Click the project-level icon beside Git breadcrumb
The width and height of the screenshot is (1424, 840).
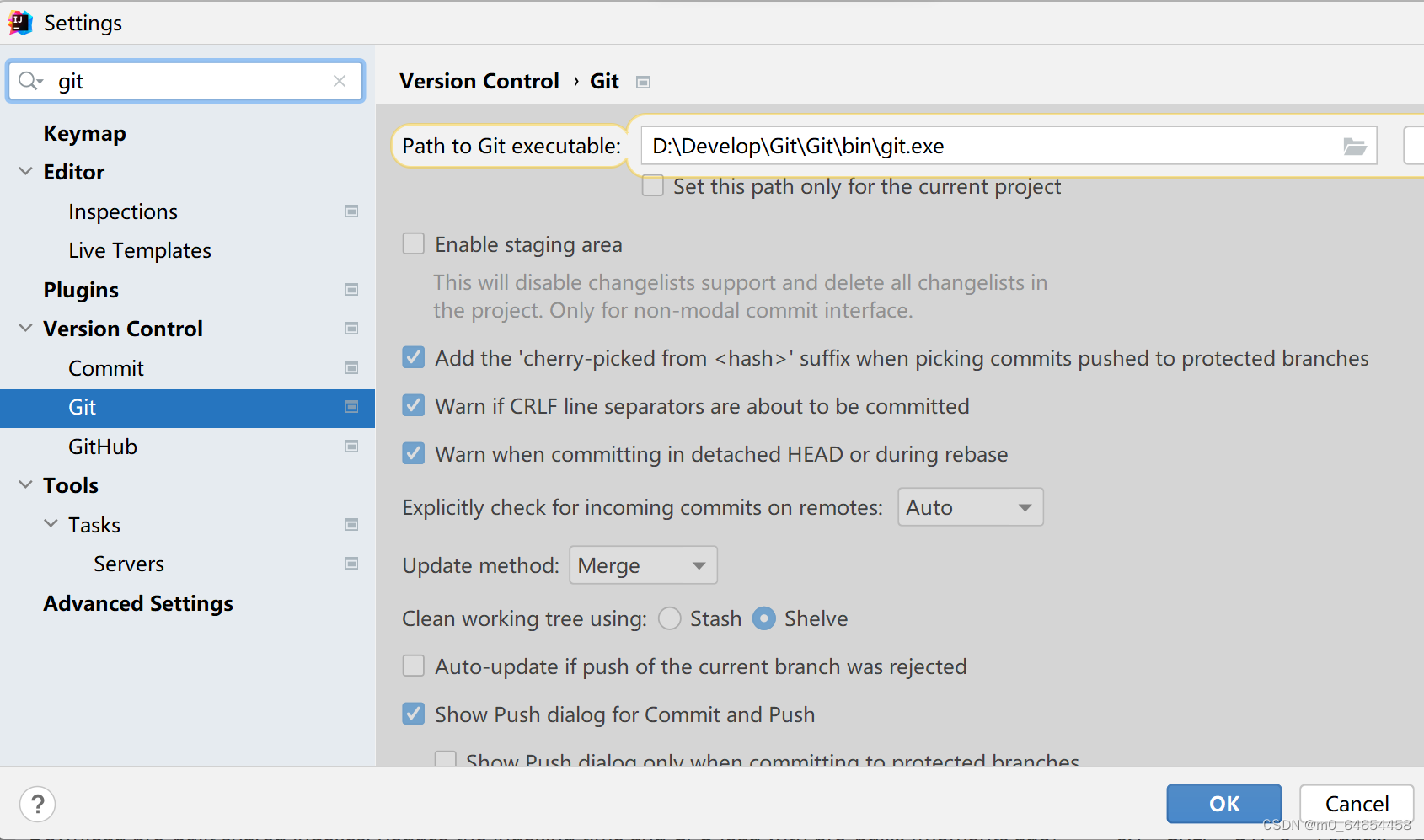[643, 82]
